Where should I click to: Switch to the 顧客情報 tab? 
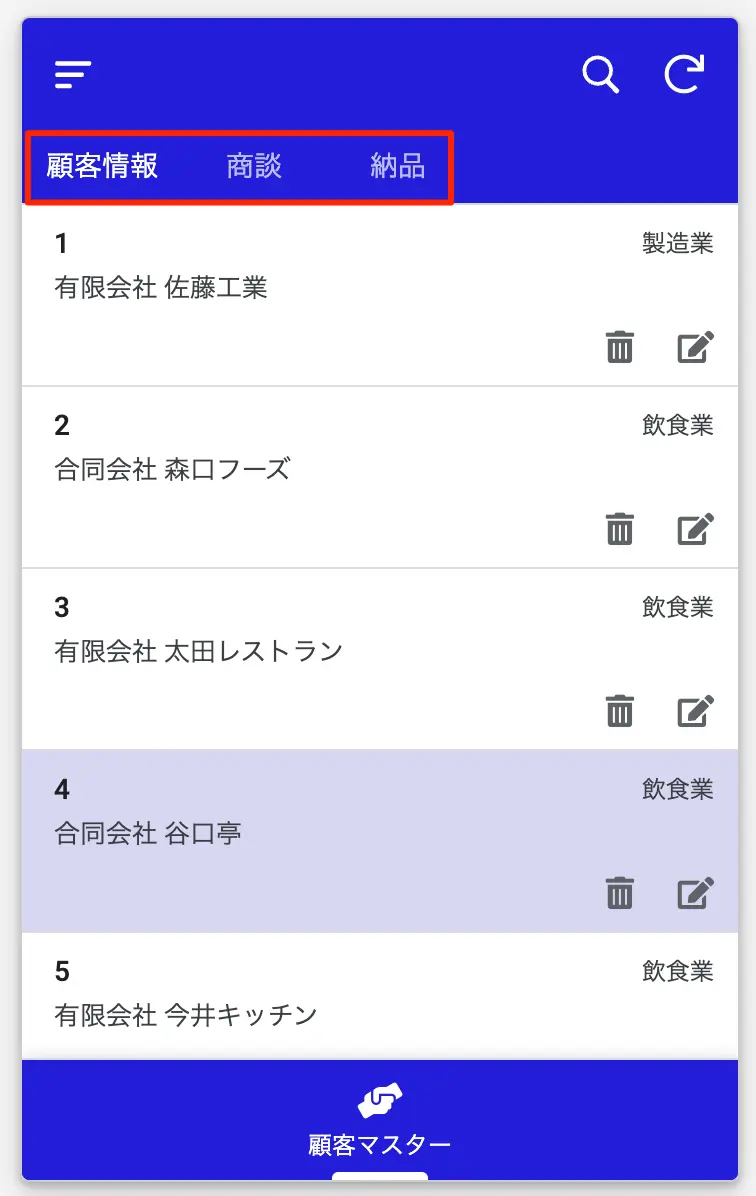(102, 166)
